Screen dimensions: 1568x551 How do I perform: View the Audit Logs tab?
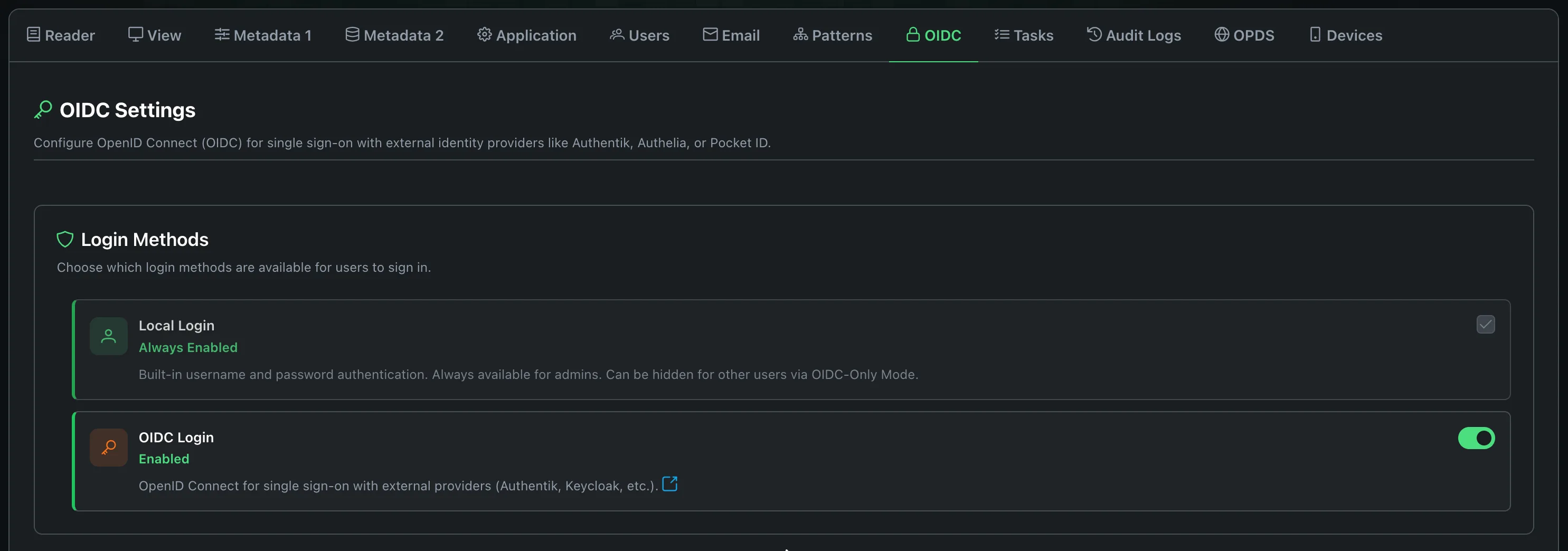1134,35
